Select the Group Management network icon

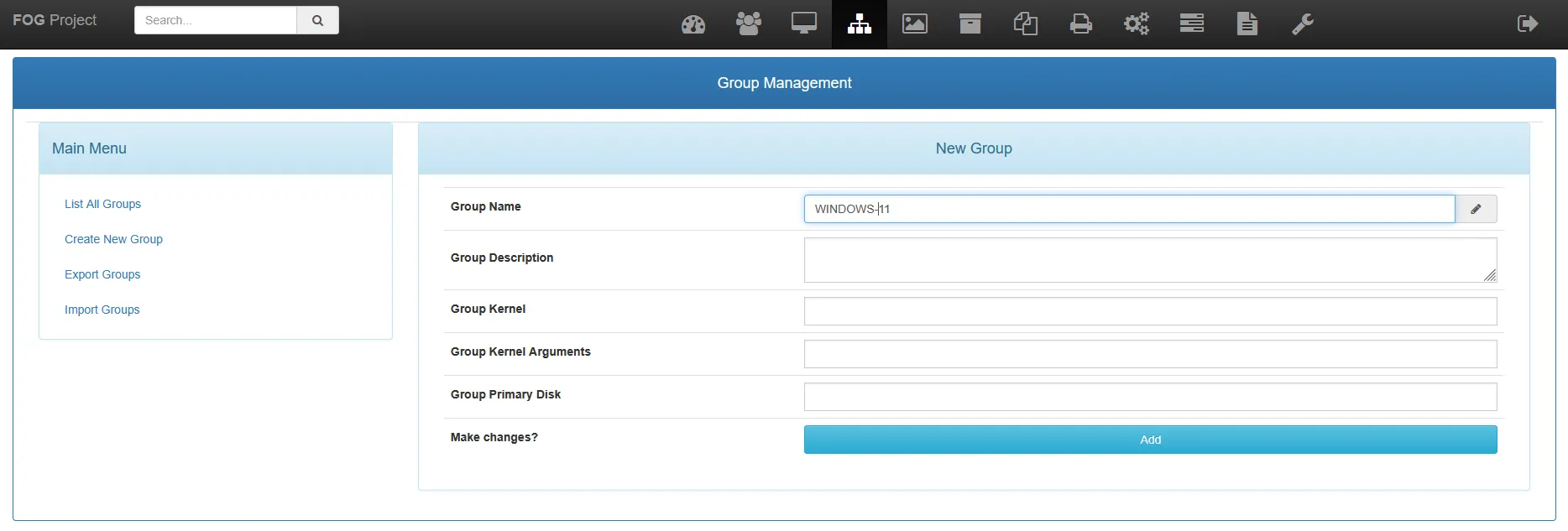click(x=859, y=24)
